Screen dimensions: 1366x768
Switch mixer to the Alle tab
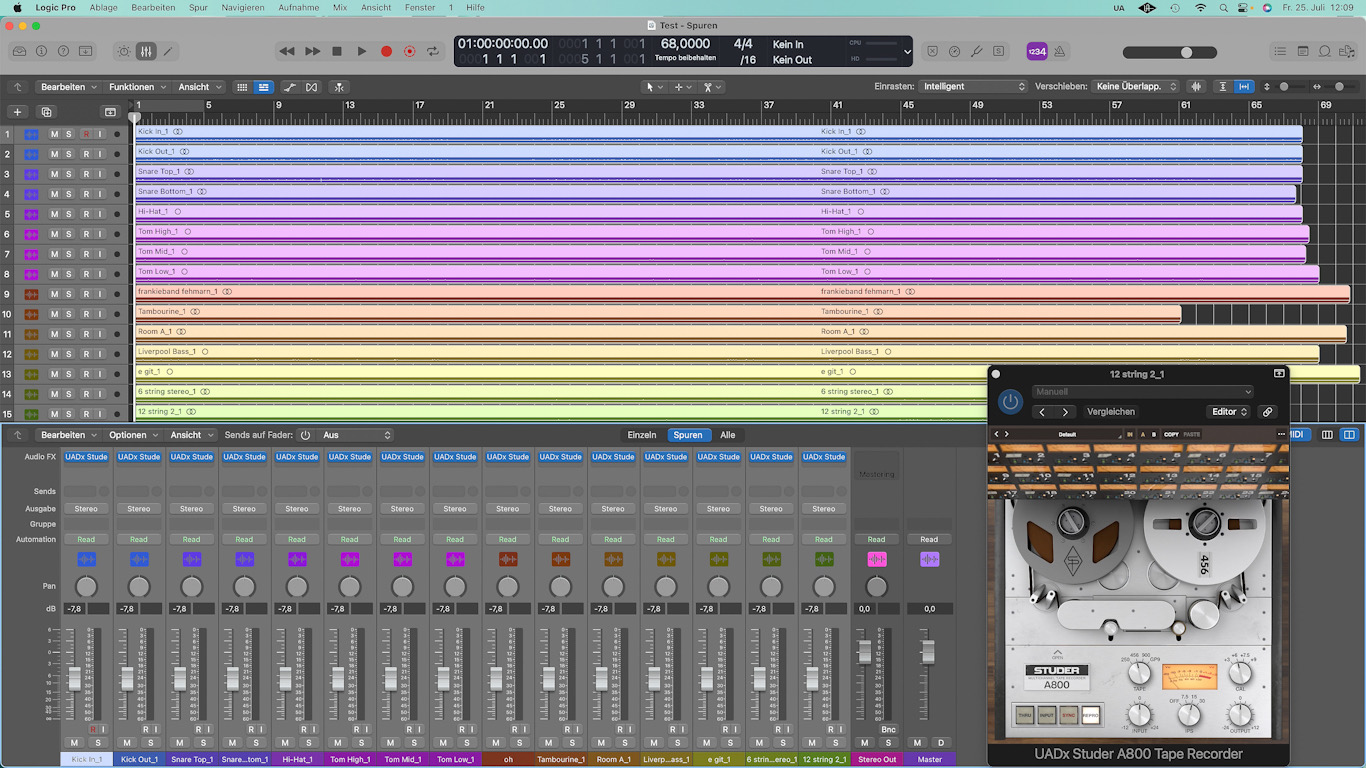click(727, 435)
